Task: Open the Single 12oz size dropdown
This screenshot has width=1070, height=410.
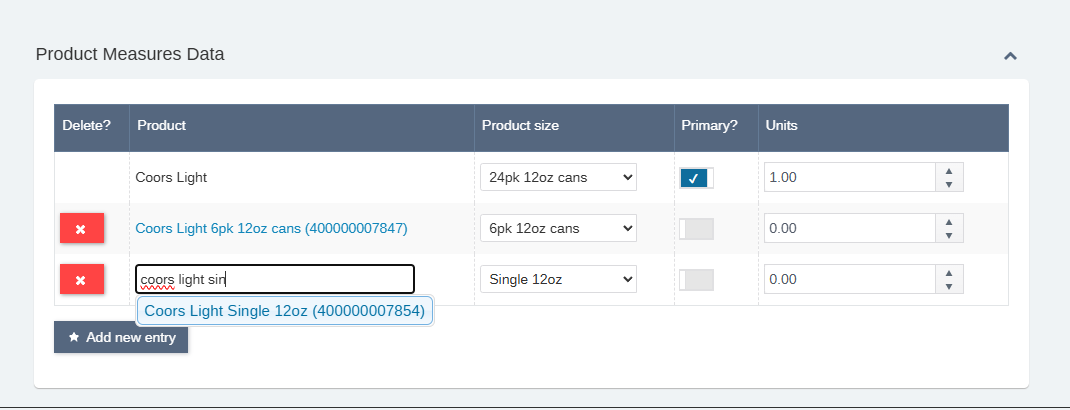Action: [x=558, y=279]
